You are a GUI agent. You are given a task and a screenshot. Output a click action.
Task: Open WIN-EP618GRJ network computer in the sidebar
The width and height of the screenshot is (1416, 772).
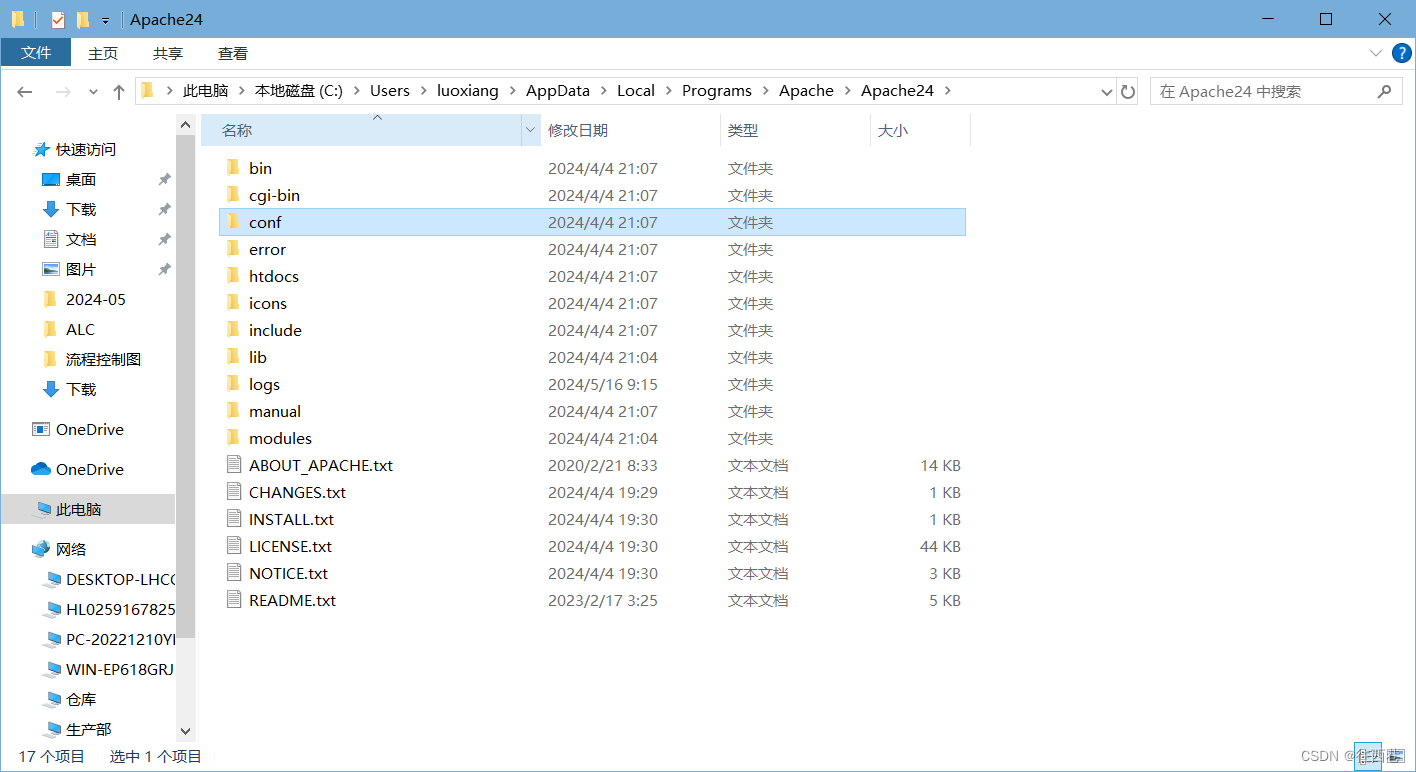tap(120, 669)
